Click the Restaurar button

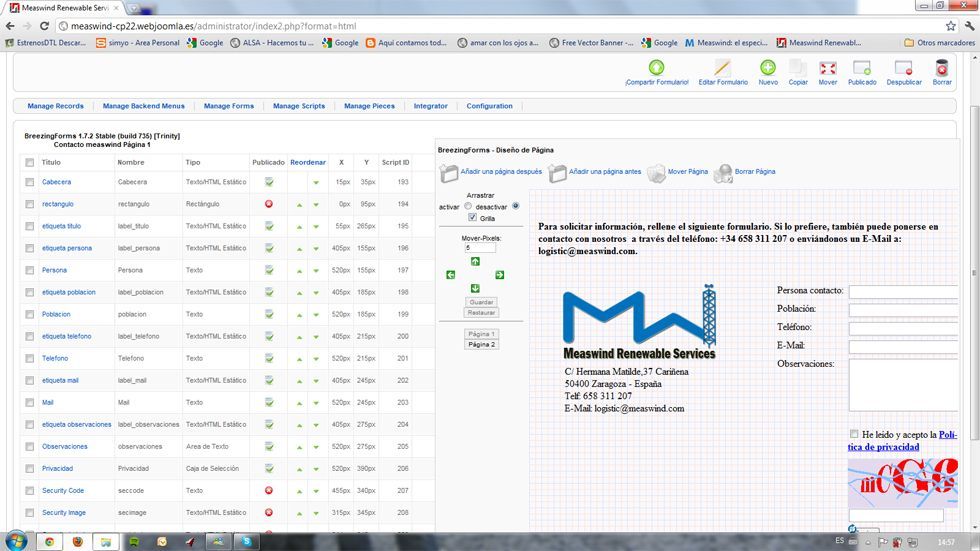[481, 312]
